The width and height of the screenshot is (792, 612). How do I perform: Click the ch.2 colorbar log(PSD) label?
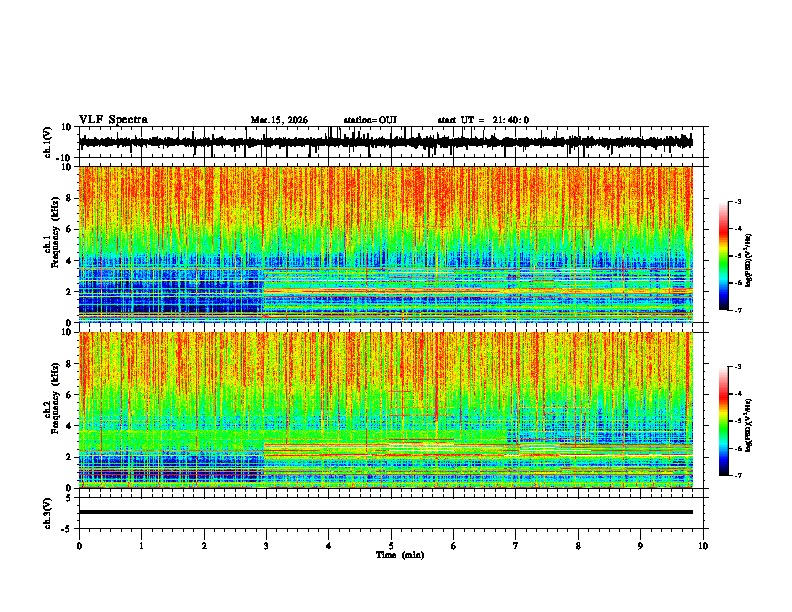tap(749, 425)
